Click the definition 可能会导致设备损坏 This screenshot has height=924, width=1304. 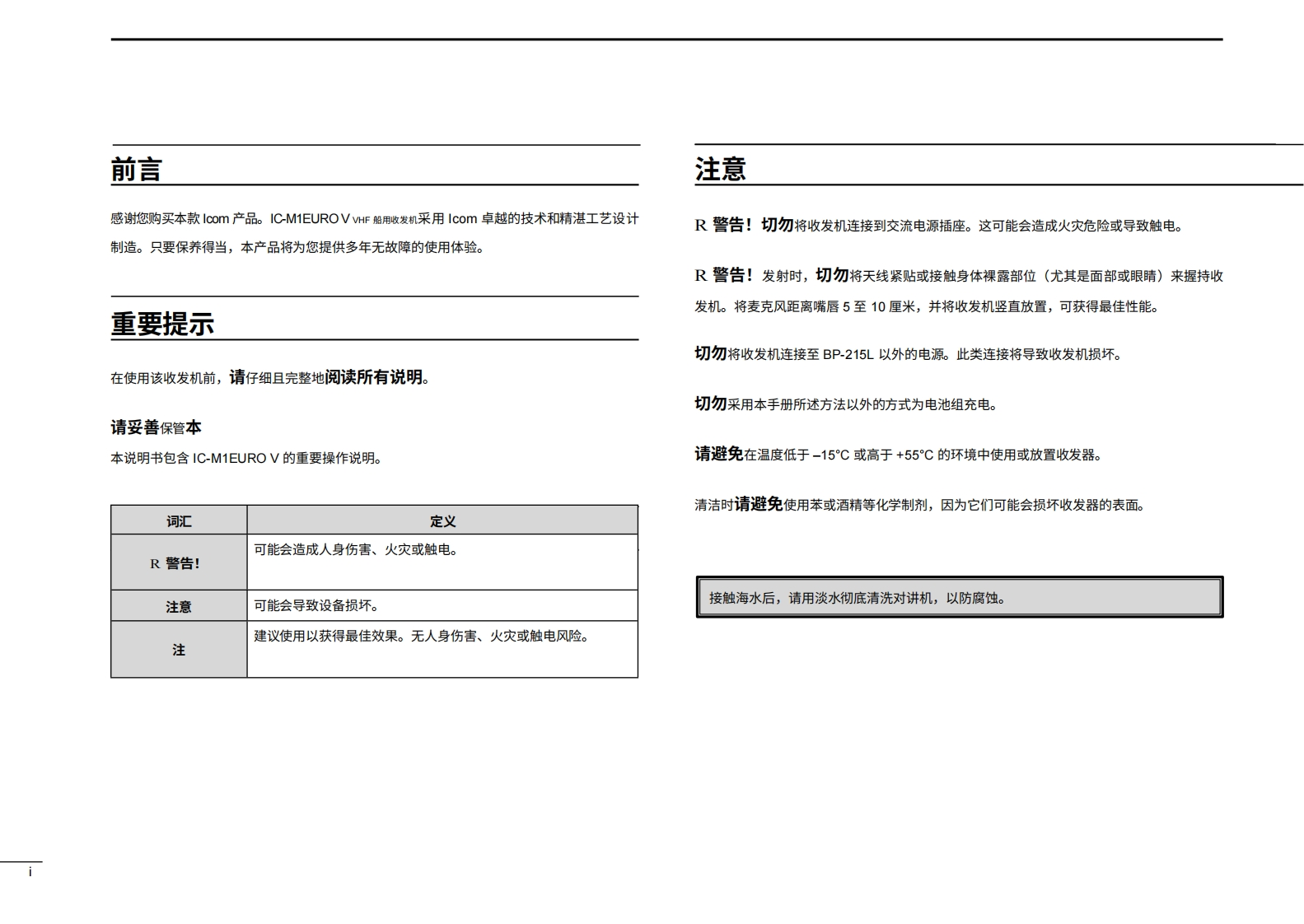point(316,605)
